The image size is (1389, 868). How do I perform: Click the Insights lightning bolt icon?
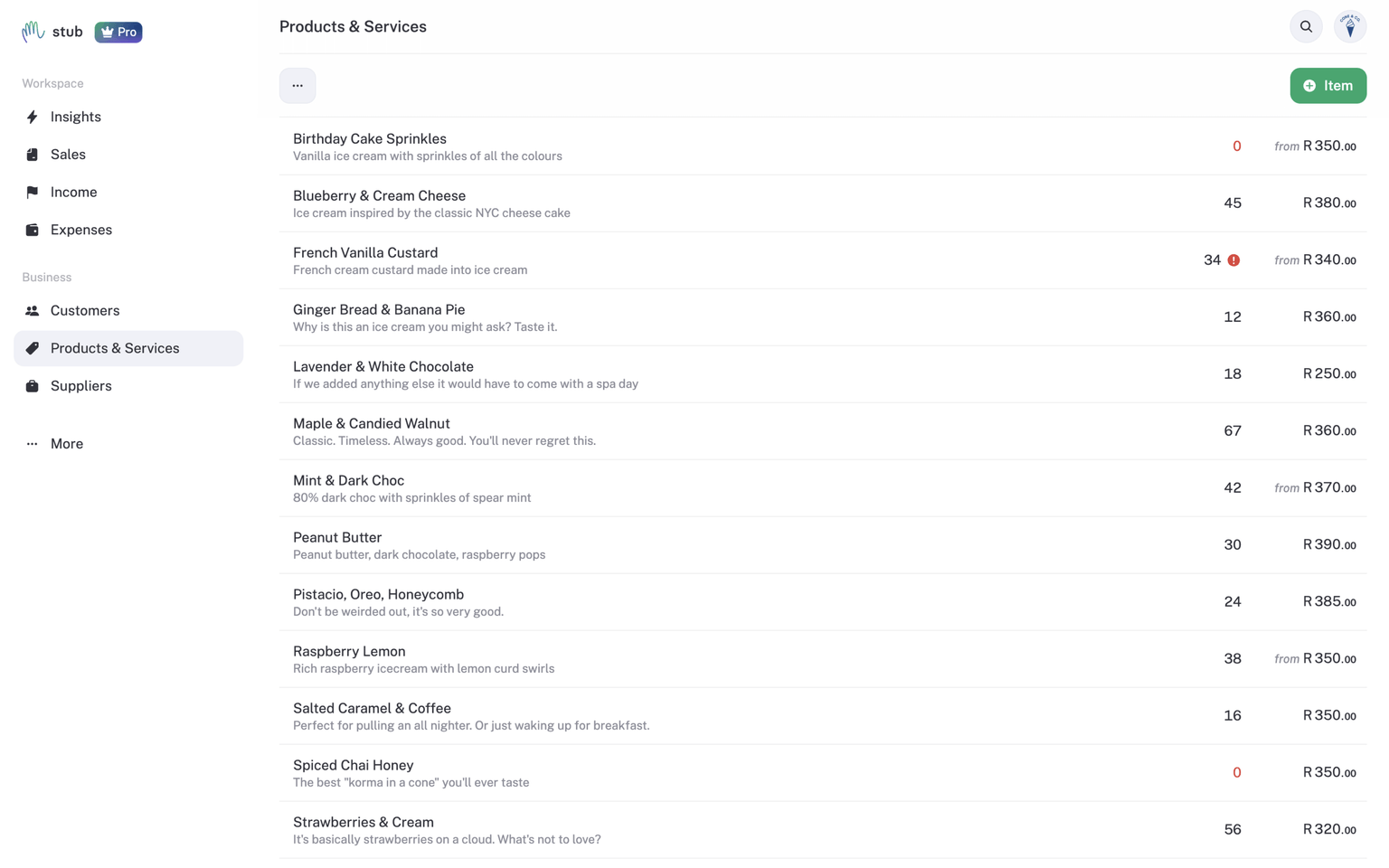coord(33,117)
